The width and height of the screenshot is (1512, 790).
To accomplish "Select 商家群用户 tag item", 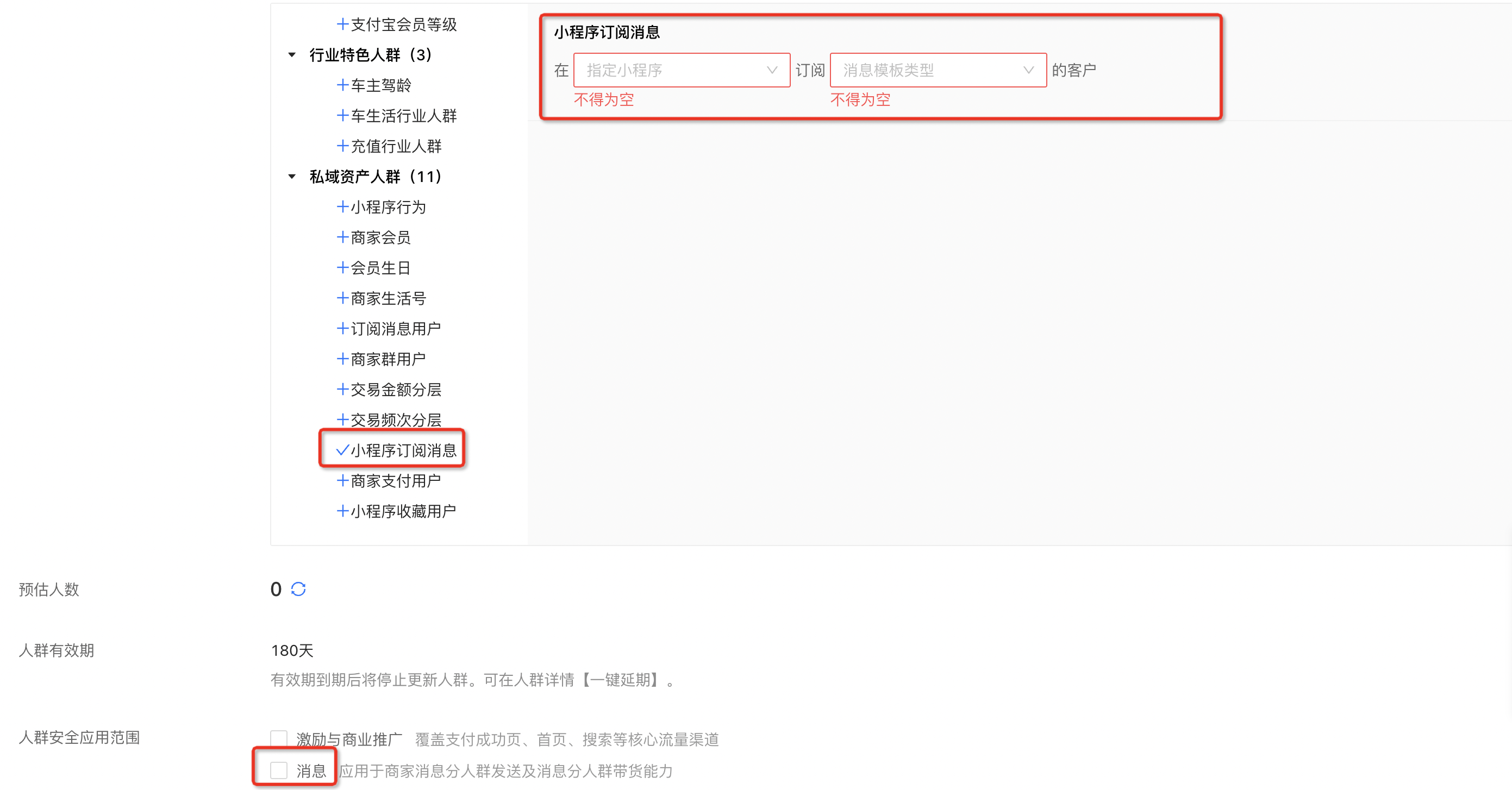I will (x=388, y=359).
